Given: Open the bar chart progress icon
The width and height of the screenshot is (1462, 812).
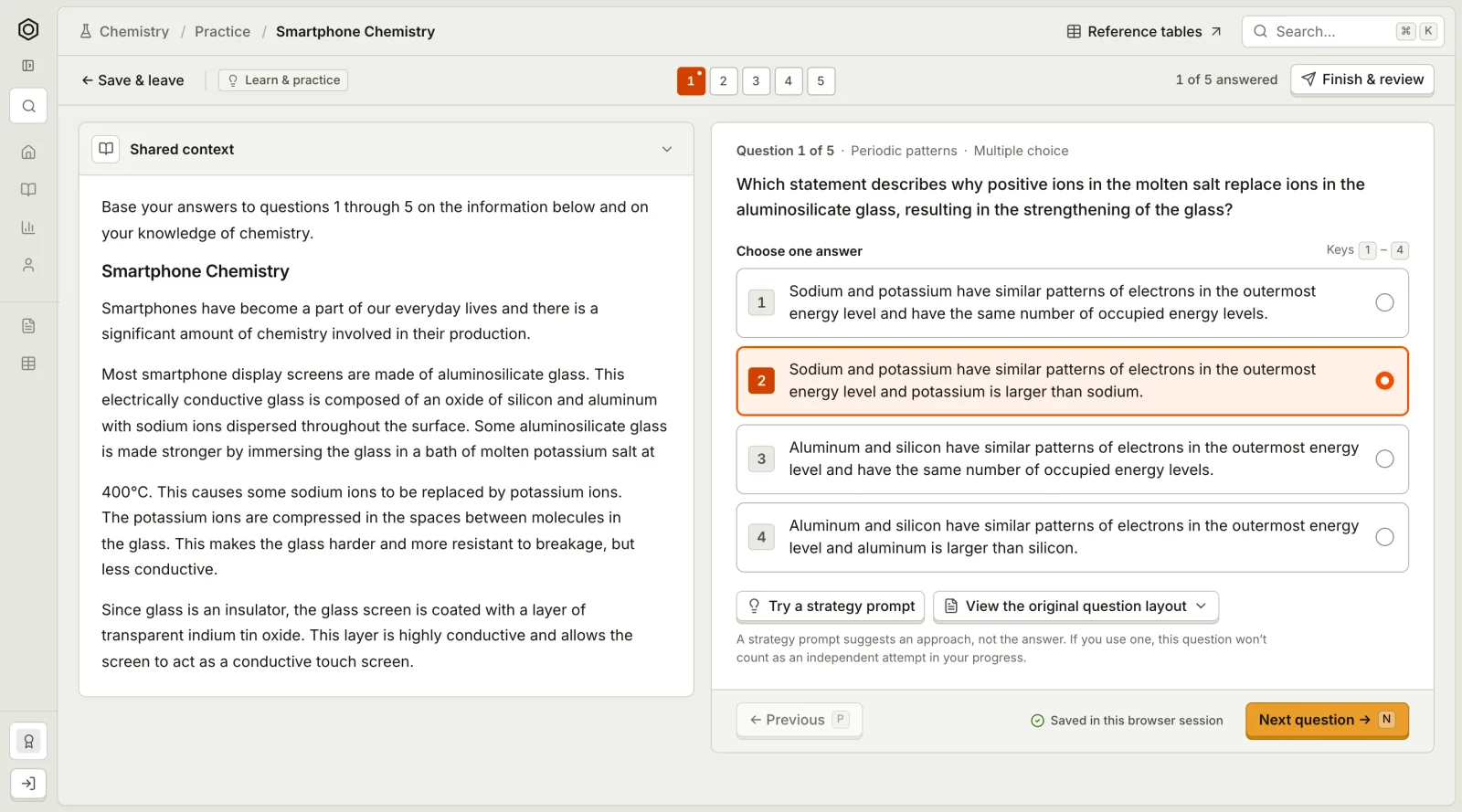Looking at the screenshot, I should click(x=28, y=227).
